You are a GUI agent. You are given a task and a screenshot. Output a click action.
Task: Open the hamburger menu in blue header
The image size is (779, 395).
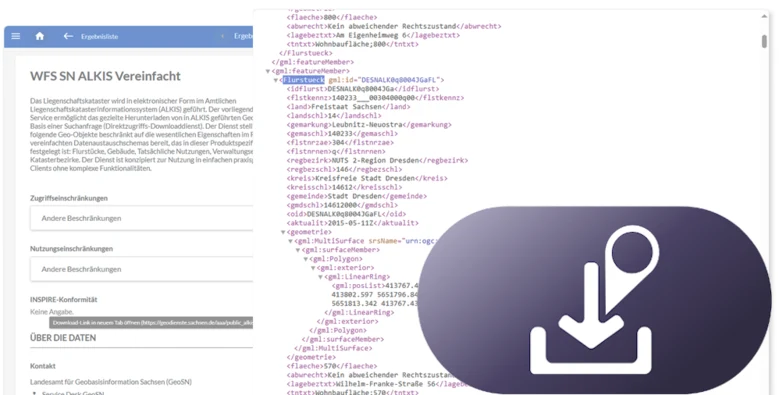point(16,36)
